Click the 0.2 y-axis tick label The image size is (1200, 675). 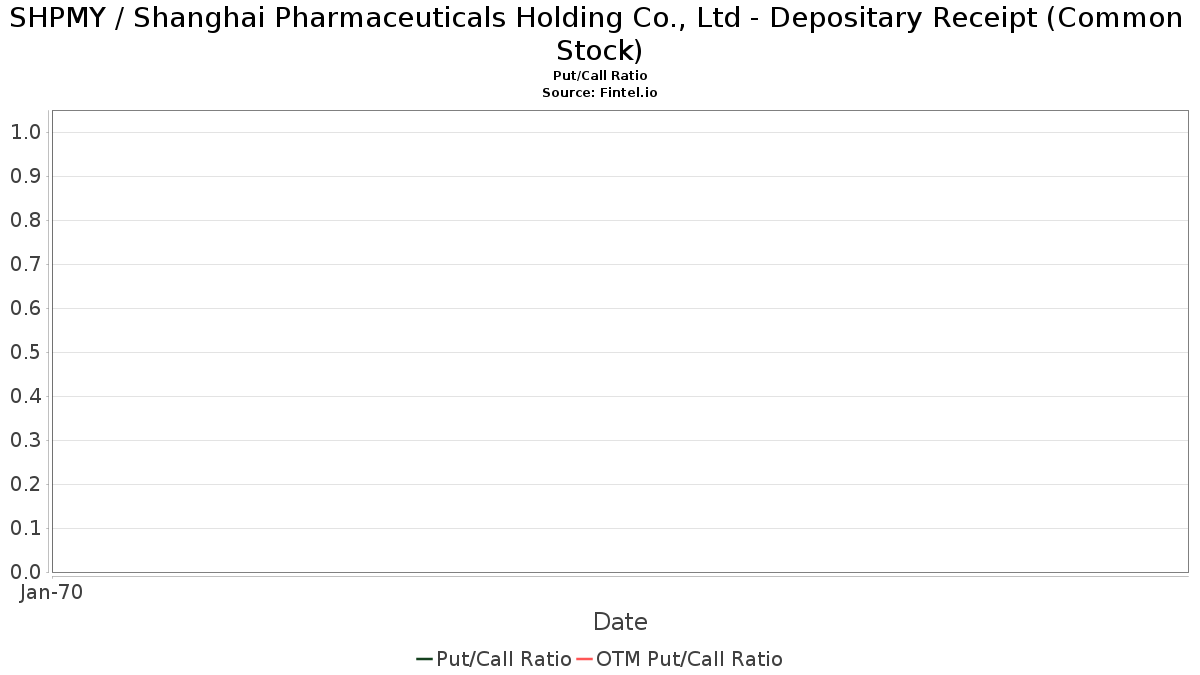[25, 484]
